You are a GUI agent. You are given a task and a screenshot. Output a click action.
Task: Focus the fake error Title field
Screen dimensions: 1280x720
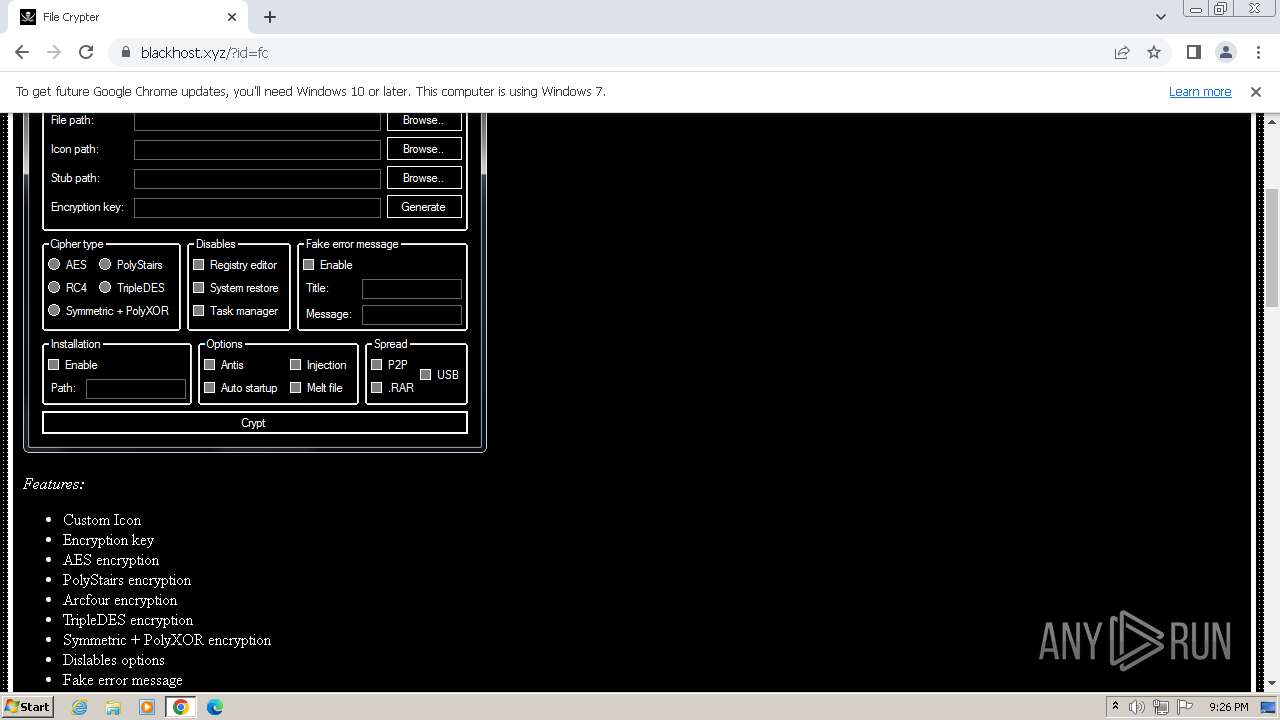pyautogui.click(x=412, y=288)
